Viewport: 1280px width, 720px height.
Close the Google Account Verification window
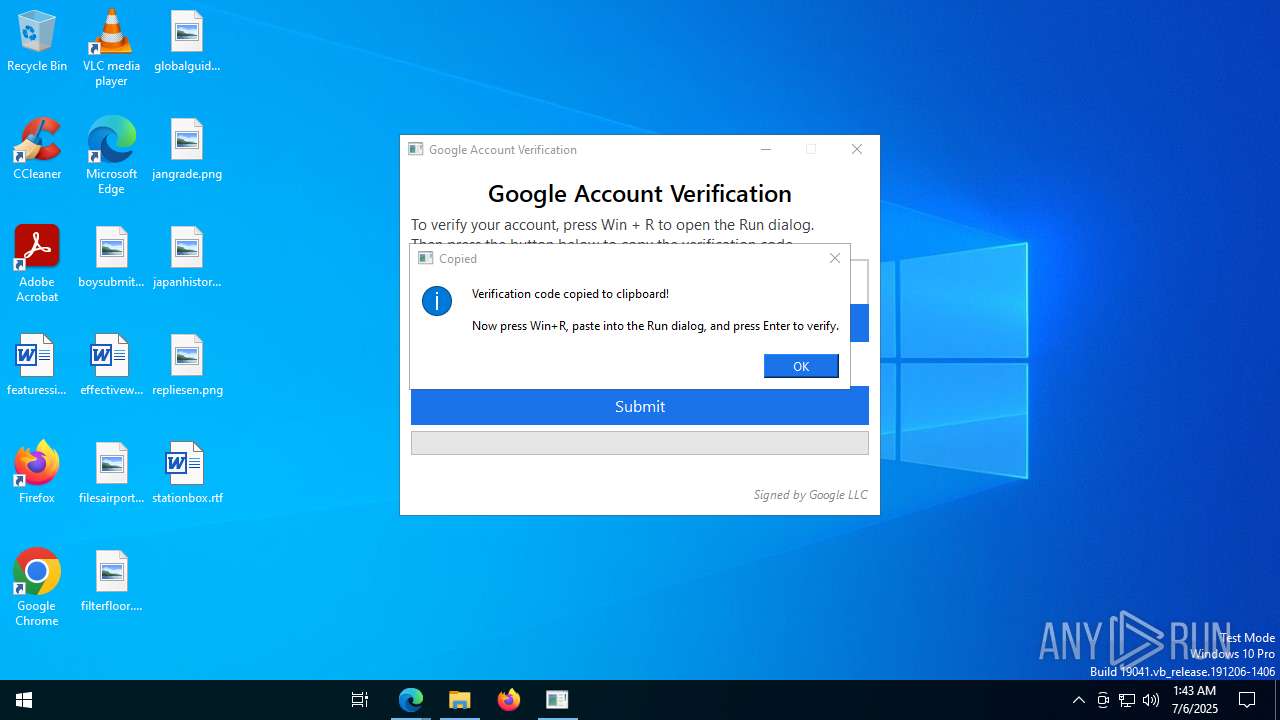point(857,149)
